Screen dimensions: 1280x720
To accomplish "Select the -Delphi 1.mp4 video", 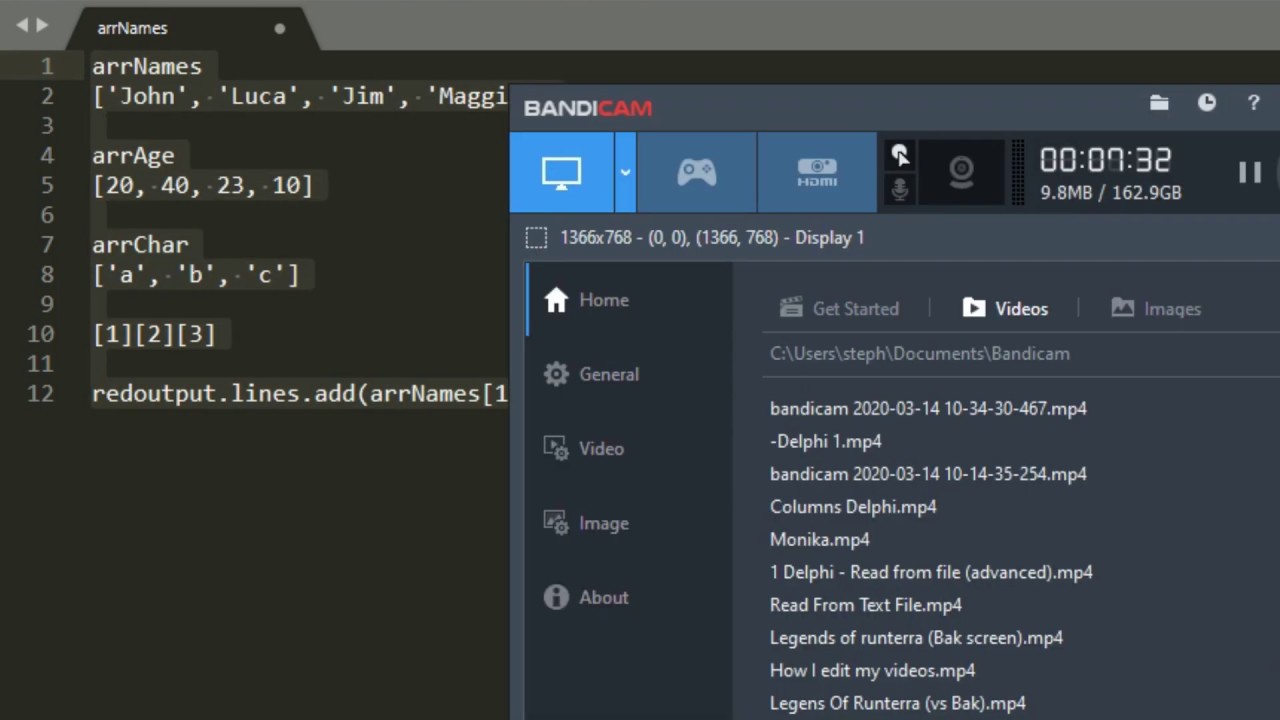I will click(x=826, y=441).
